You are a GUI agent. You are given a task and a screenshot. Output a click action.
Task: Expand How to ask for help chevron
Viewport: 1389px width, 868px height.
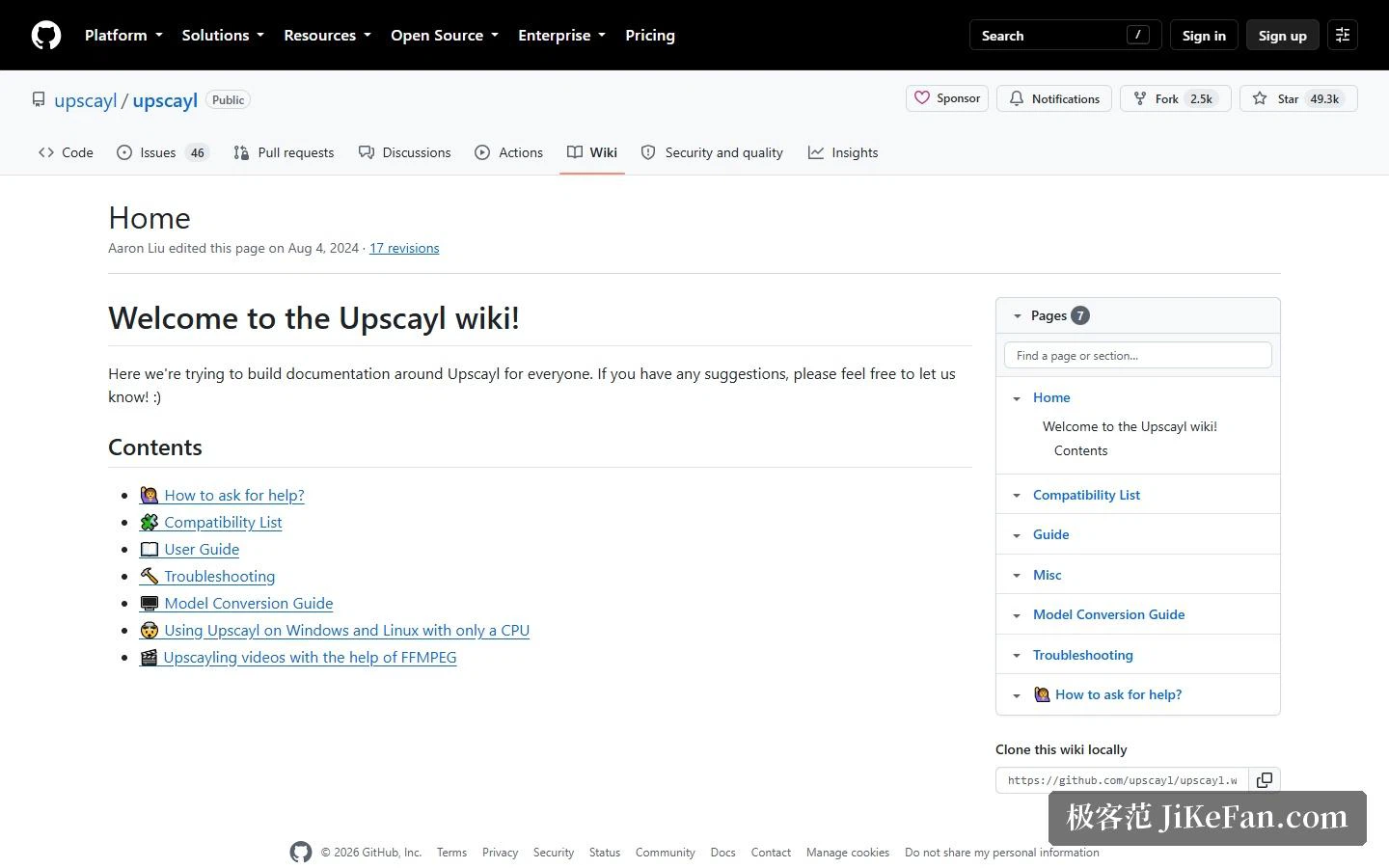(x=1017, y=695)
